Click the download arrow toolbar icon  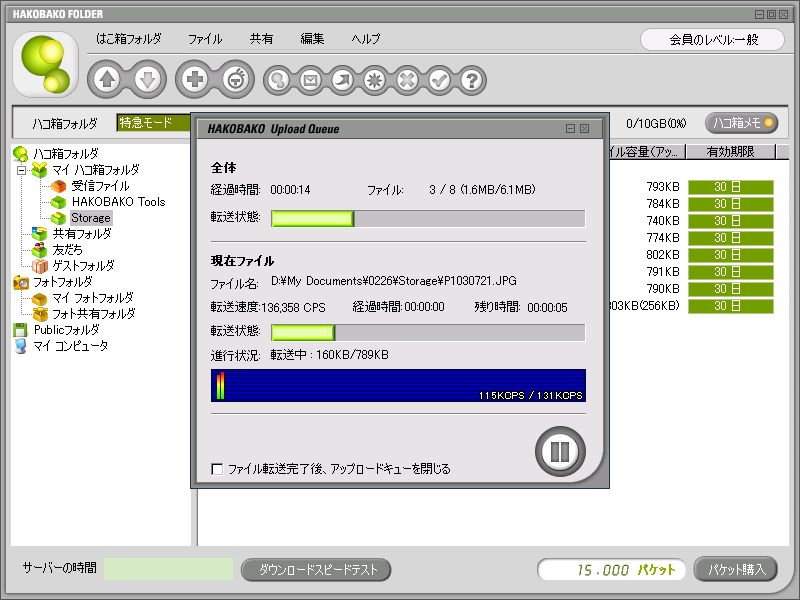(148, 80)
